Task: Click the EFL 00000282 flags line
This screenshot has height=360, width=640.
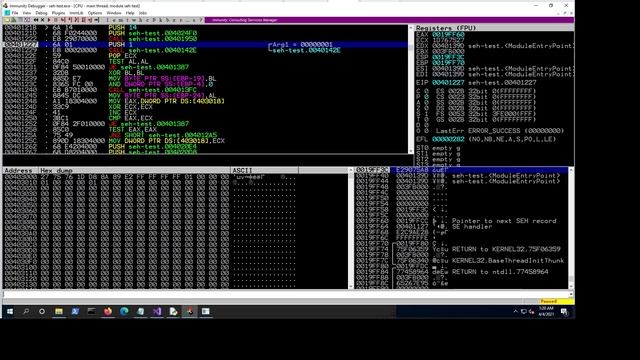Action: click(x=486, y=139)
